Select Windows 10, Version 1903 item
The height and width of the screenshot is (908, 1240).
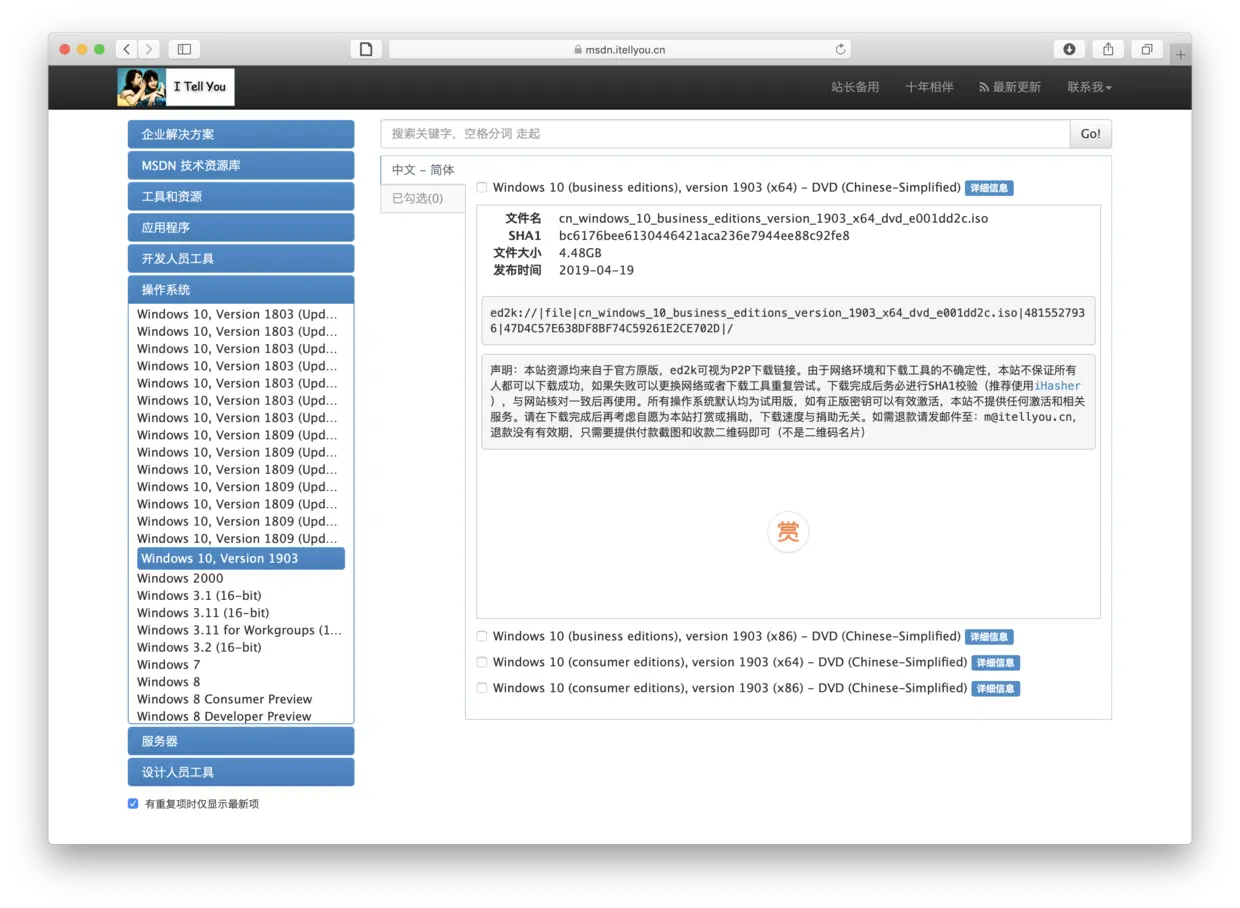pos(241,558)
